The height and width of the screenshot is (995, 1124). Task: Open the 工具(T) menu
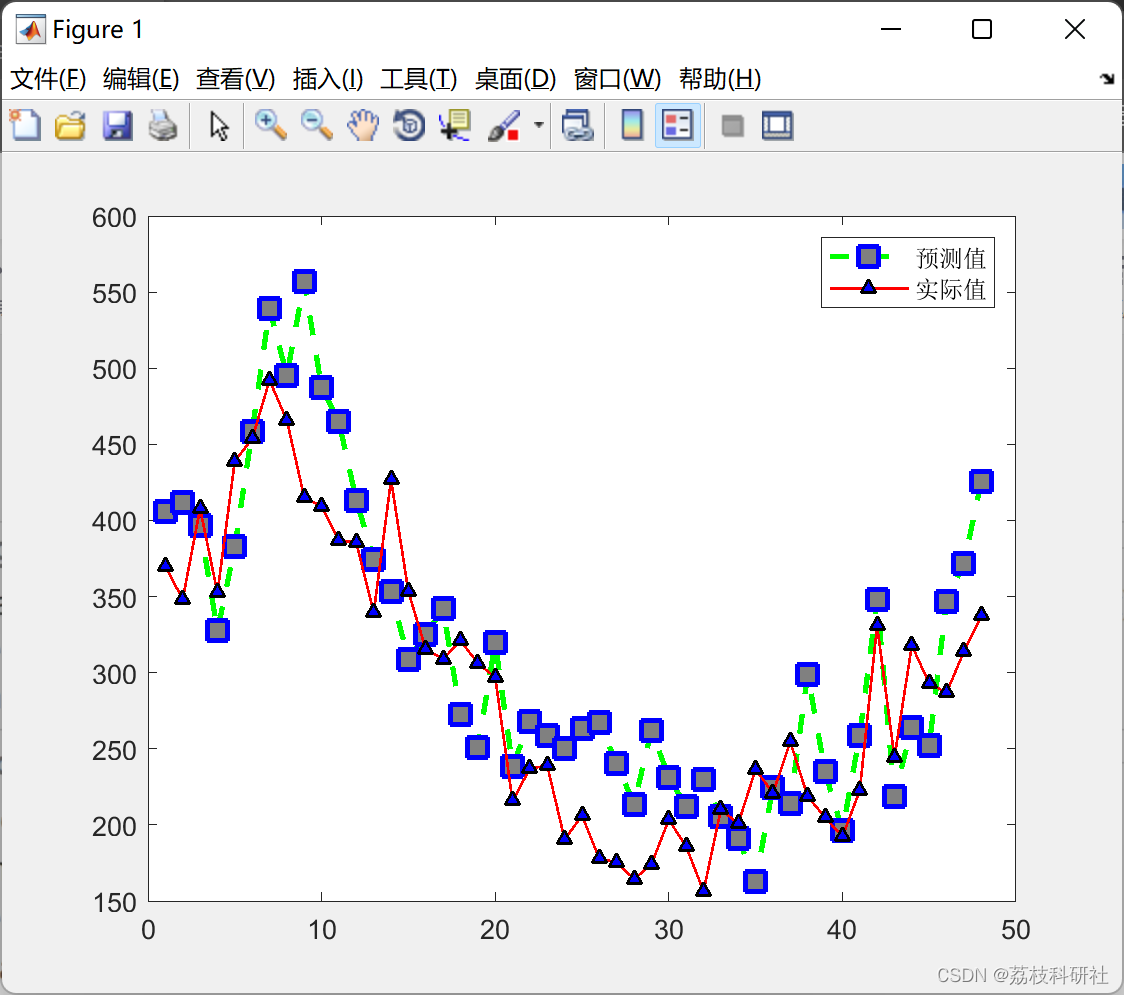419,79
